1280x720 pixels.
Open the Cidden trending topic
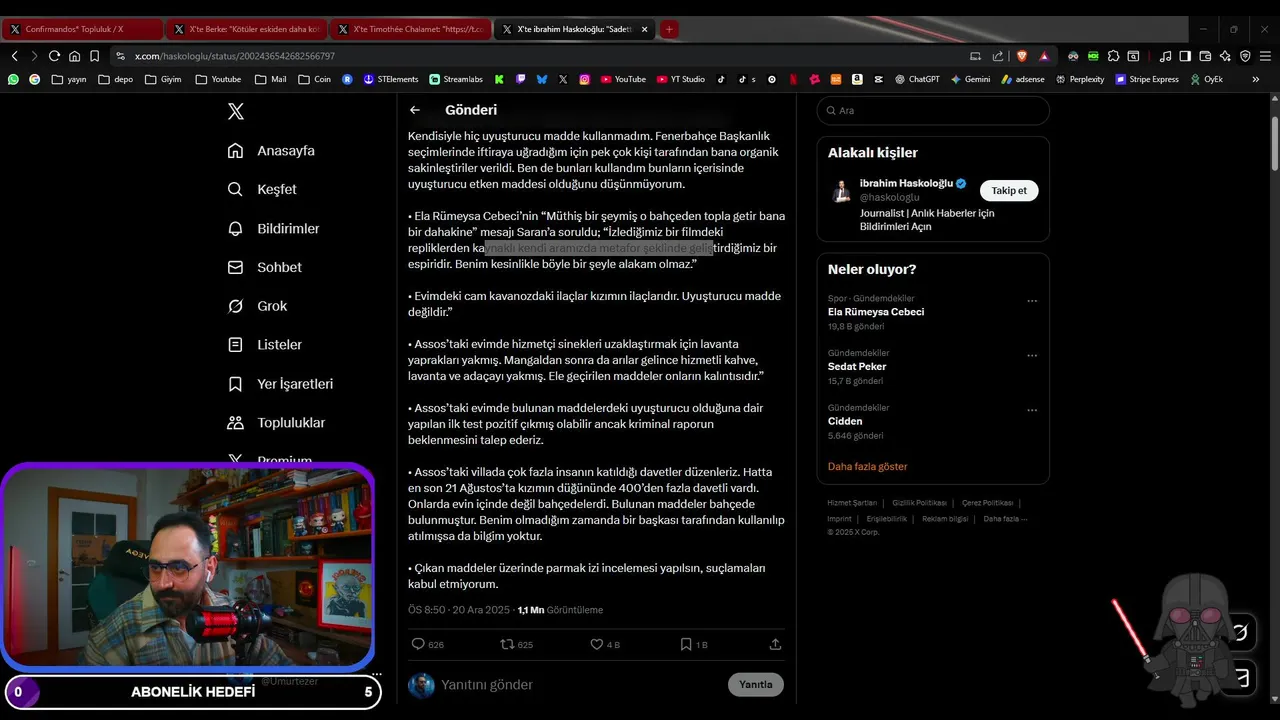point(845,421)
